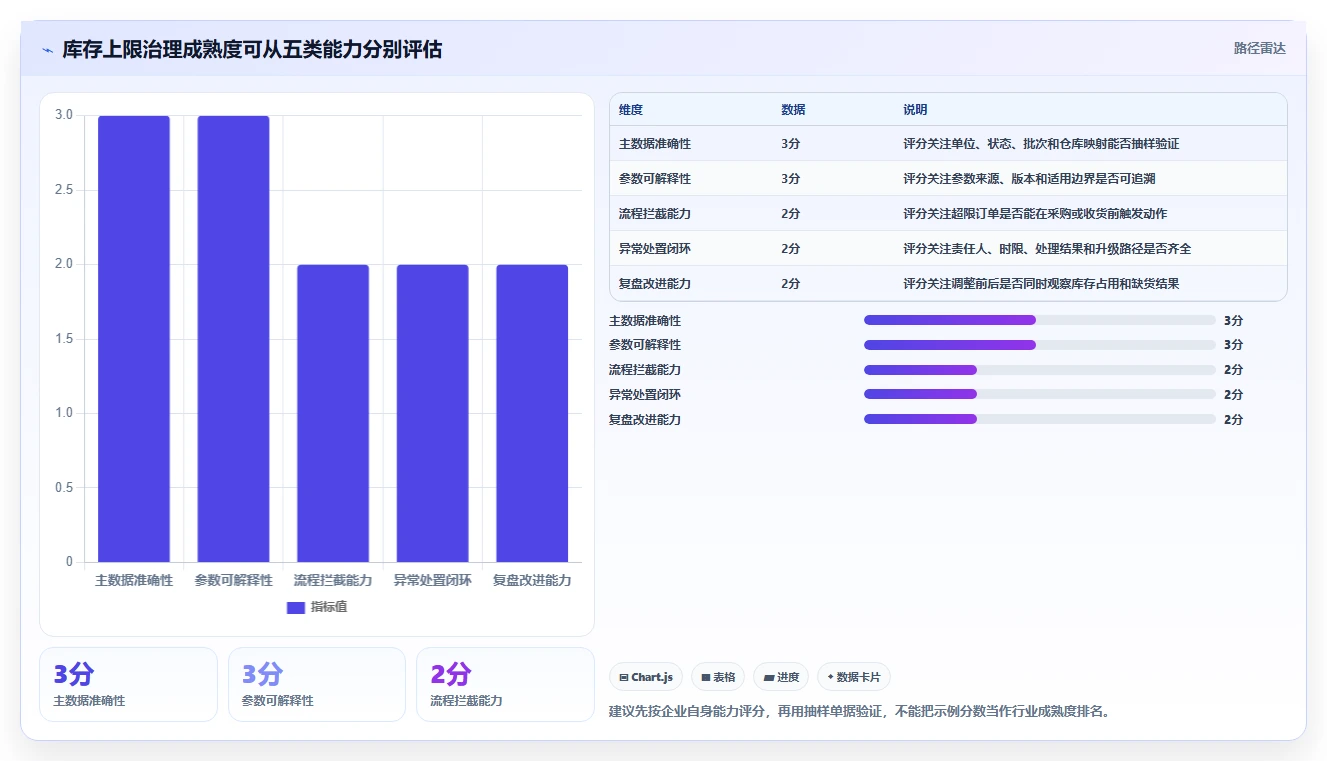Open the 流程拦截能力 2分 data card

[x=505, y=684]
